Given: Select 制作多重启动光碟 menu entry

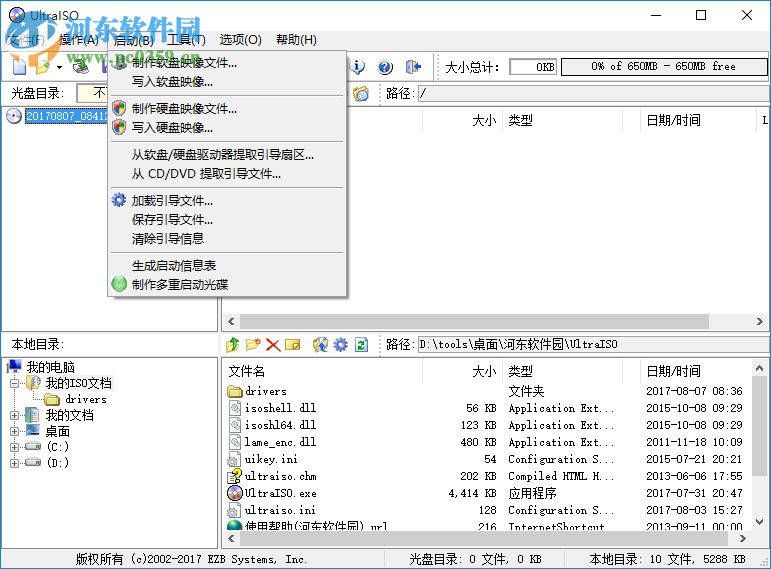Looking at the screenshot, I should 227,285.
